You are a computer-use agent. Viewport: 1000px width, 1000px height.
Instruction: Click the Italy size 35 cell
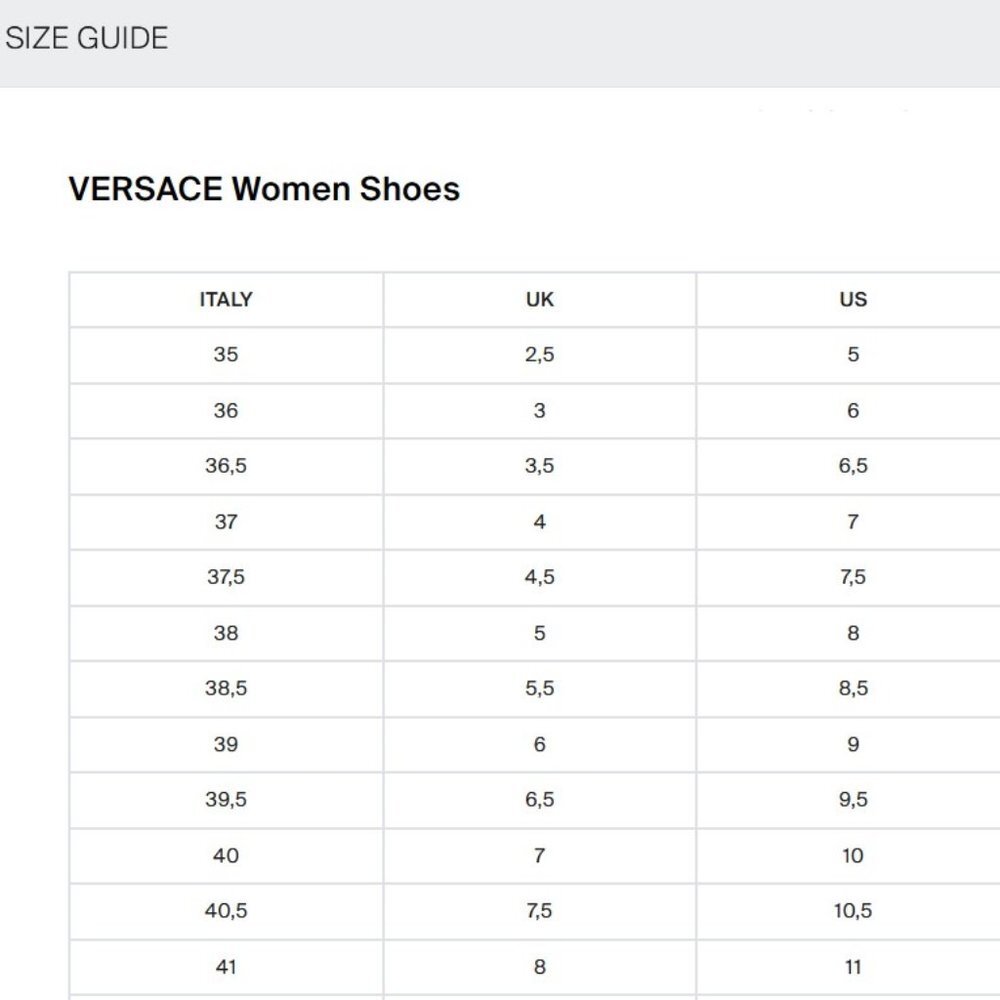click(226, 355)
